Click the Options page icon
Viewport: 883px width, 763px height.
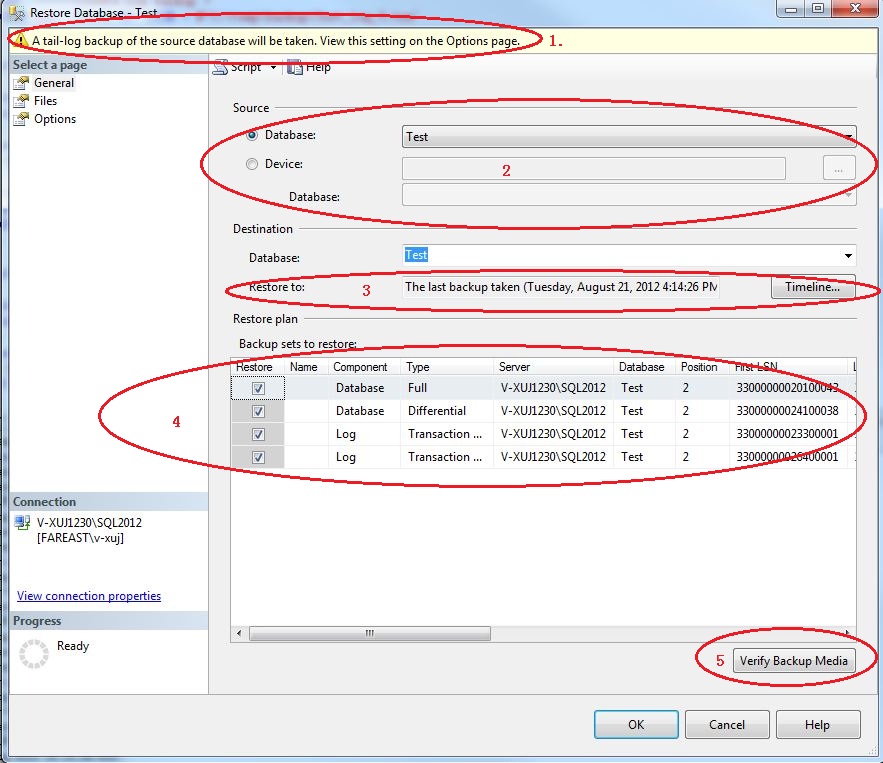coord(21,119)
